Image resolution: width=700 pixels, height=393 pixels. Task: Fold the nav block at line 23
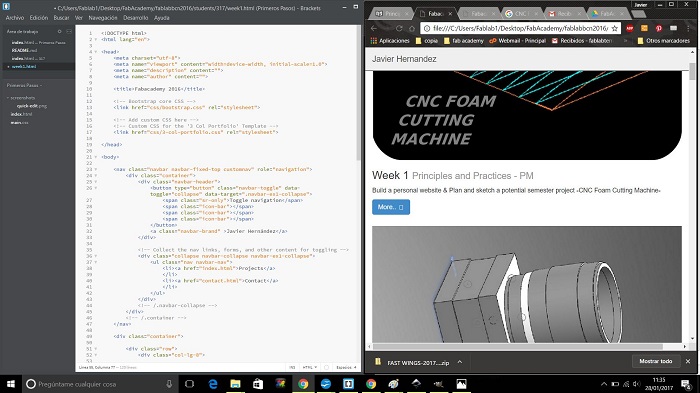(96, 170)
